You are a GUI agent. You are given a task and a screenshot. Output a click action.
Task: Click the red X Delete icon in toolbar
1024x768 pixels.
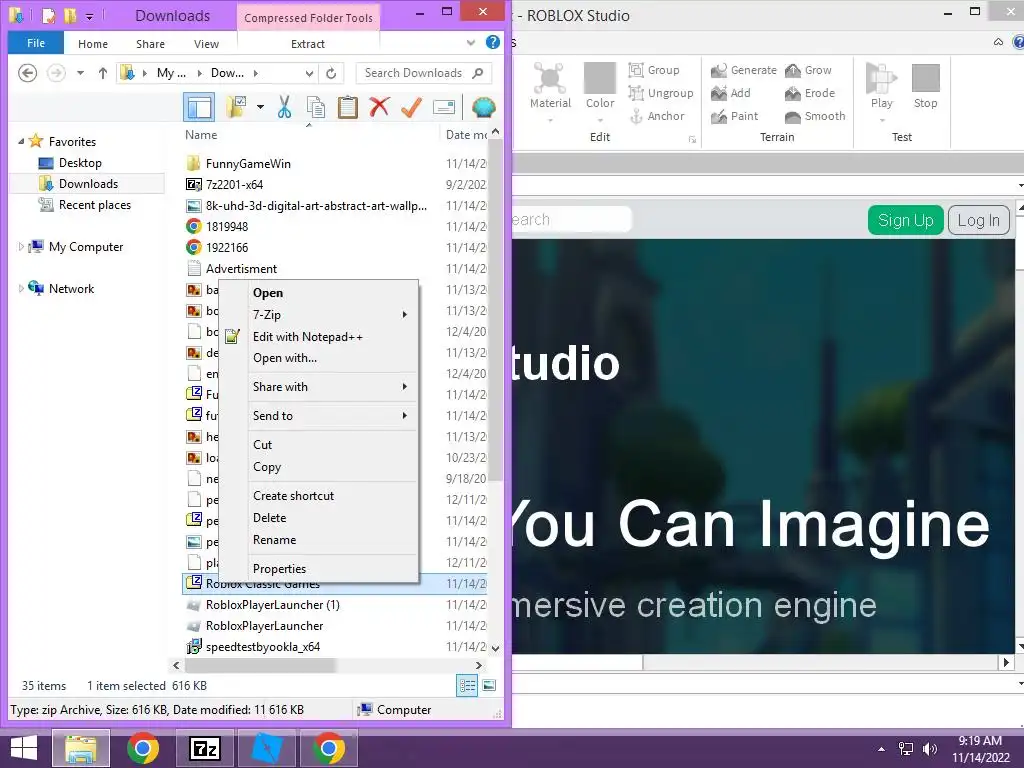[379, 107]
